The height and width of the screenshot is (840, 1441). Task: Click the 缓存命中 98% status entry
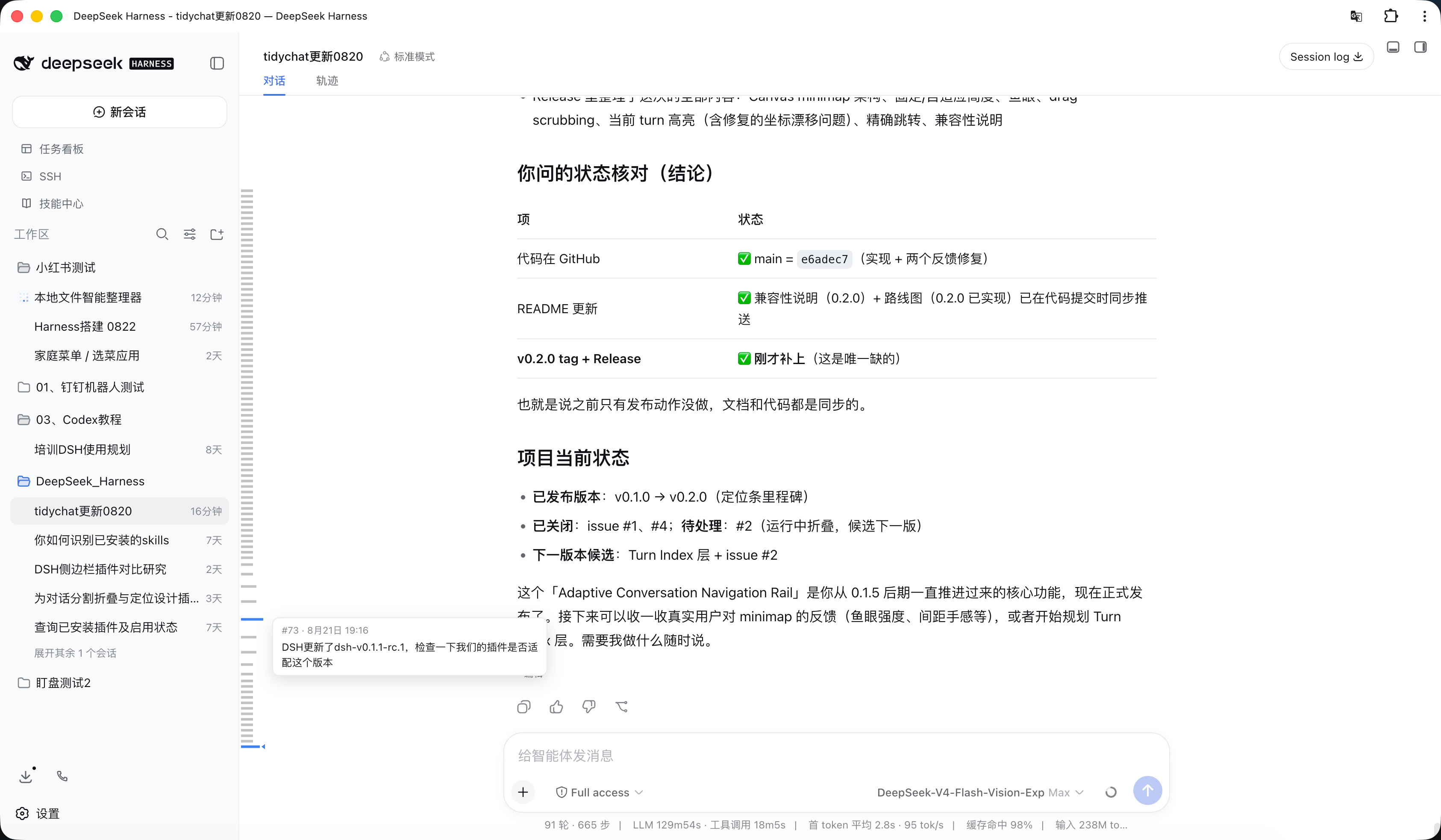click(999, 825)
